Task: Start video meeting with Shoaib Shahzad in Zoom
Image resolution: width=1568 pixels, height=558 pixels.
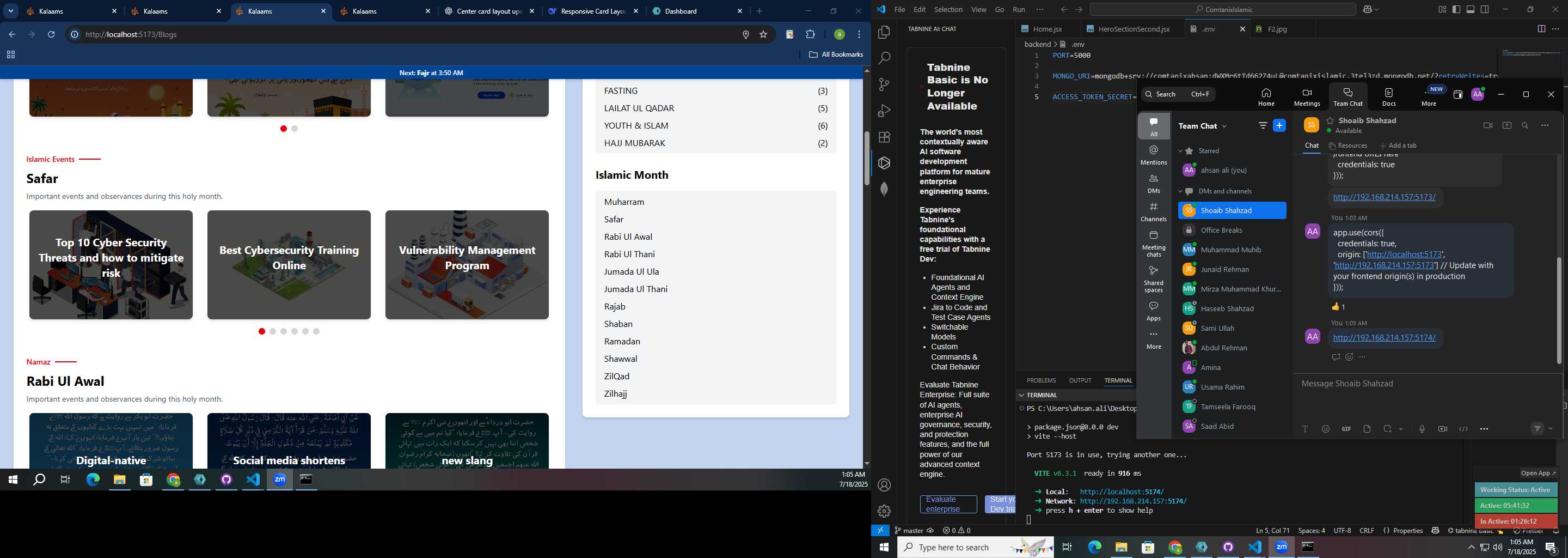Action: (1487, 125)
